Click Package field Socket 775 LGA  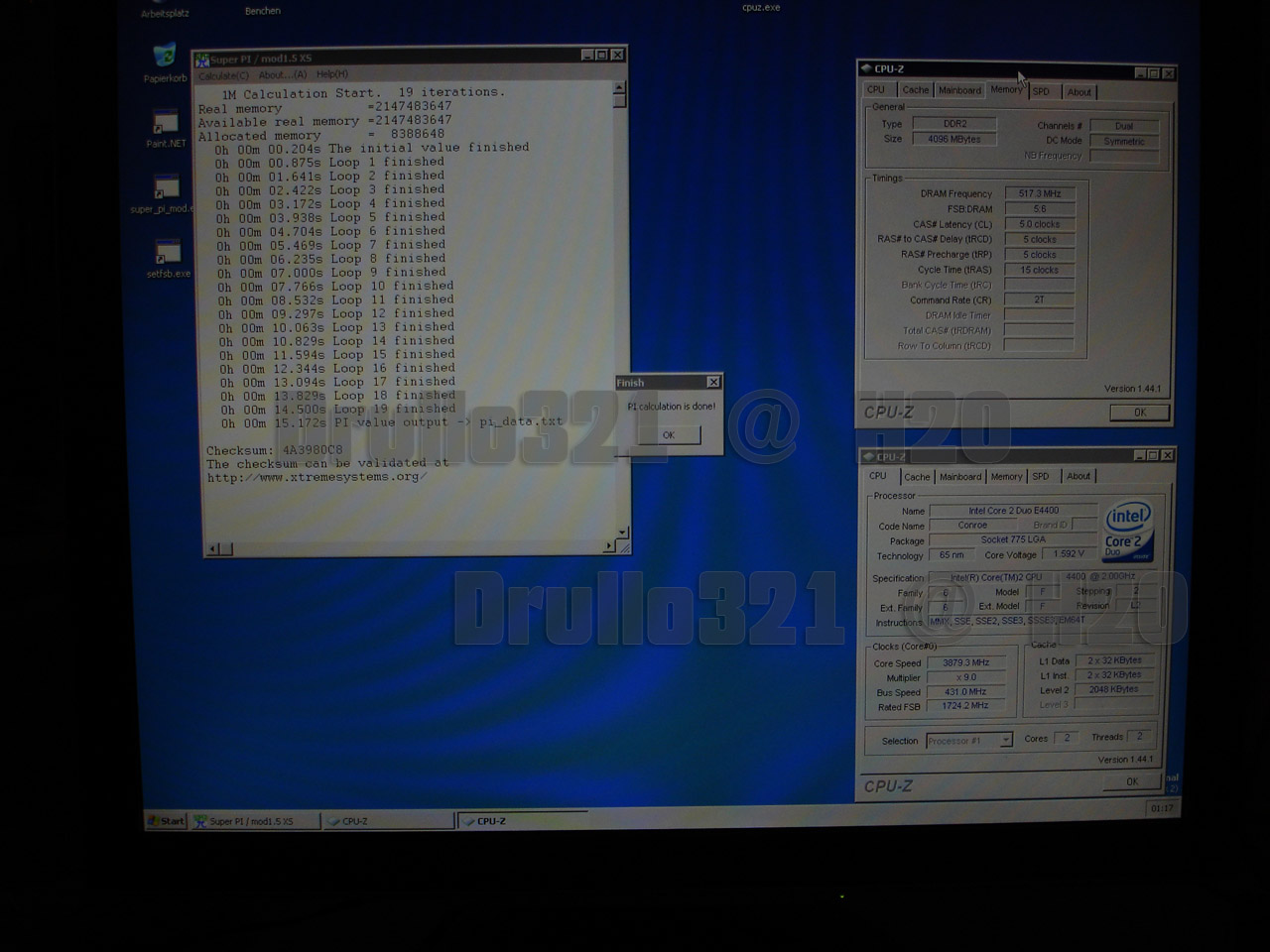click(1013, 540)
